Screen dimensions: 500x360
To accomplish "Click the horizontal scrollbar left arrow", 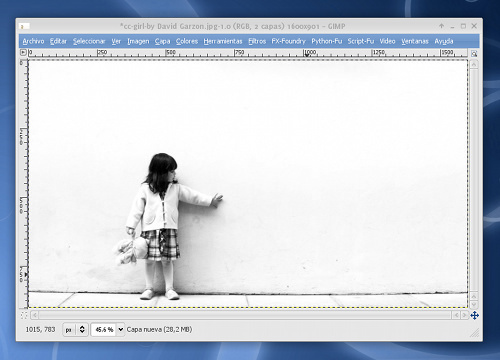I will click(35, 315).
